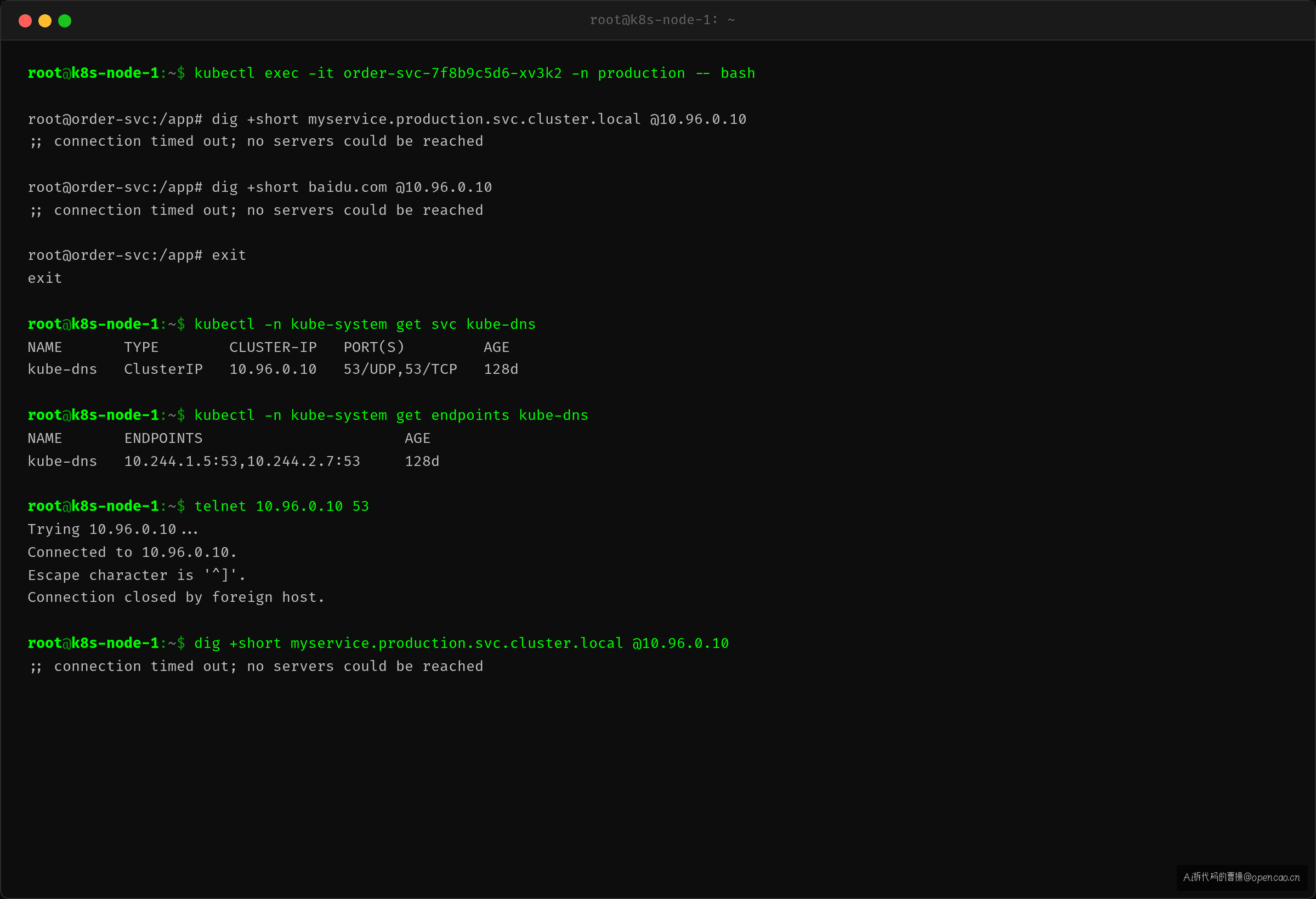Click the 'Trying 10.96.0.10...' line
1316x899 pixels.
[114, 530]
